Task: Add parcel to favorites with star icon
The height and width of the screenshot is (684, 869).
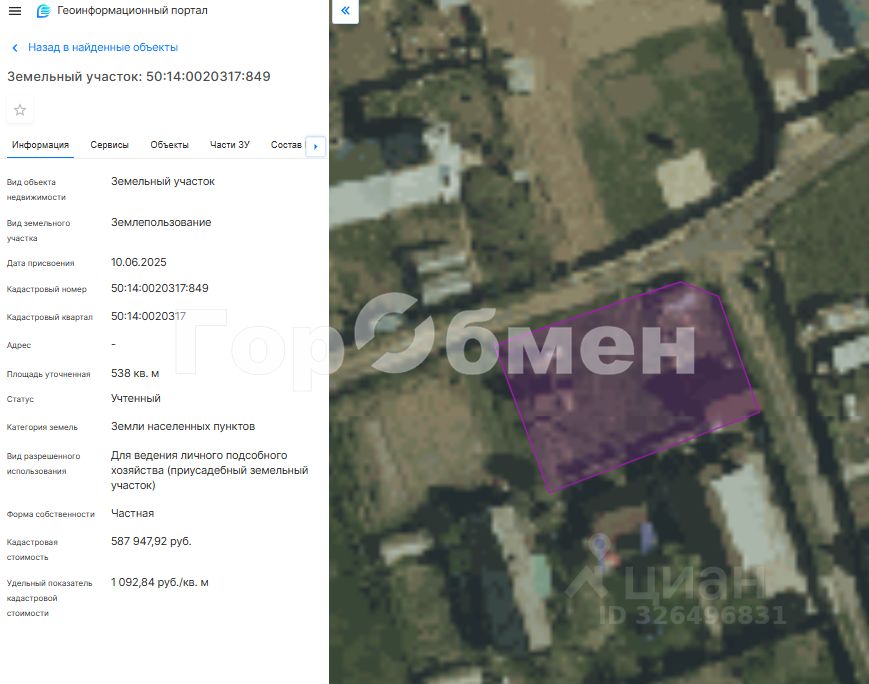Action: [20, 110]
